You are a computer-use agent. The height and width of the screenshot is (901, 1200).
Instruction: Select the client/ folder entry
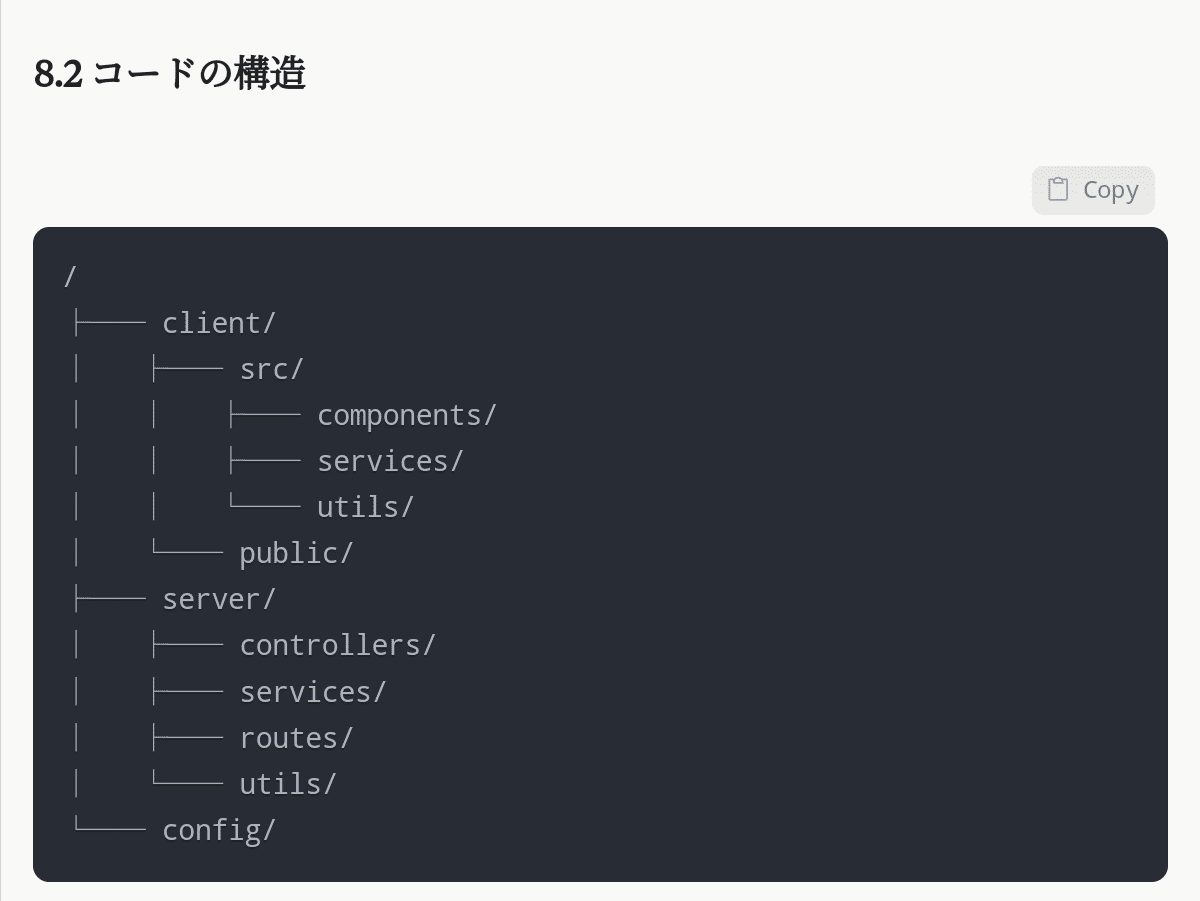click(x=219, y=323)
